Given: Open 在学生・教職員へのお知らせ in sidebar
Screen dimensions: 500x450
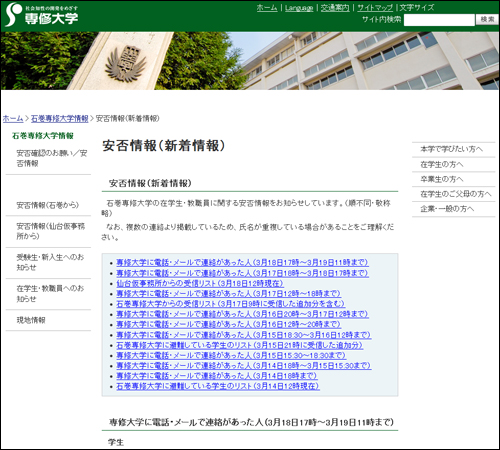Looking at the screenshot, I should [50, 293].
